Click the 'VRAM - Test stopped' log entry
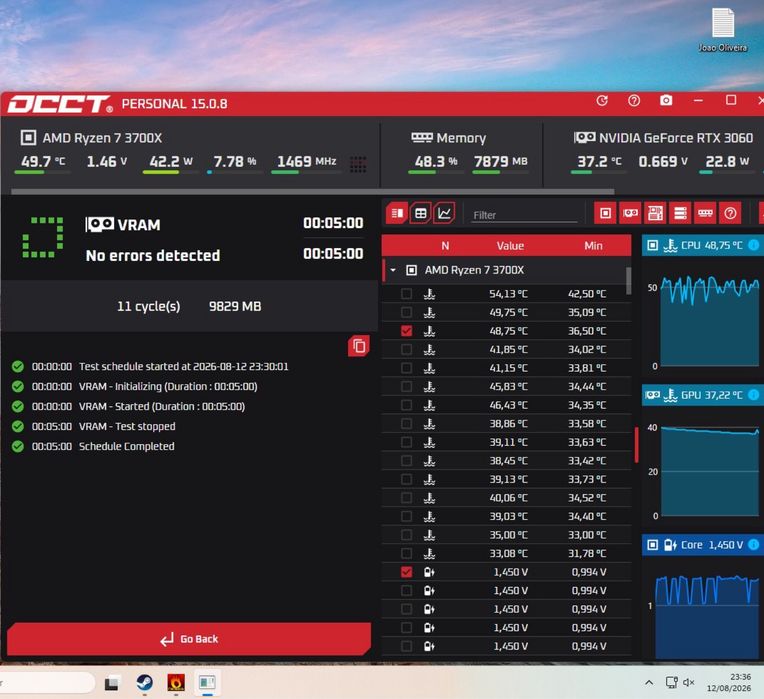This screenshot has width=764, height=699. point(127,426)
